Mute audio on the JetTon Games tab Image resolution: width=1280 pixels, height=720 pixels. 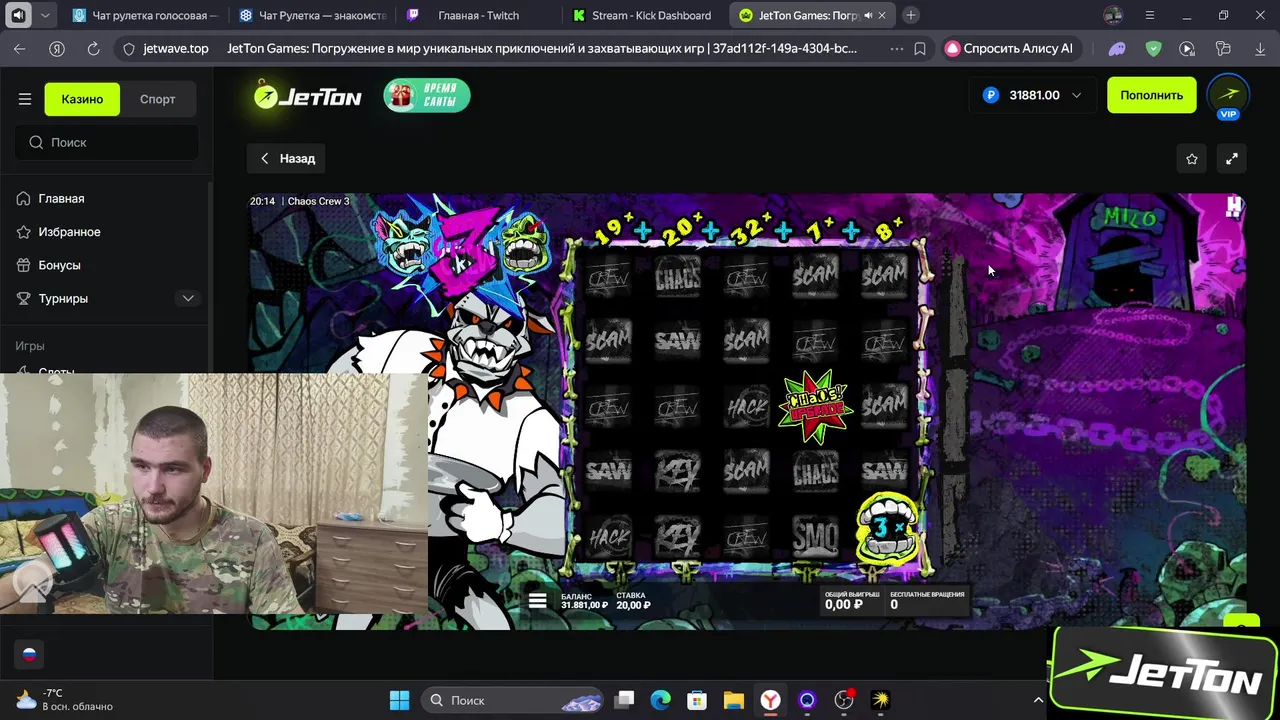coord(867,15)
